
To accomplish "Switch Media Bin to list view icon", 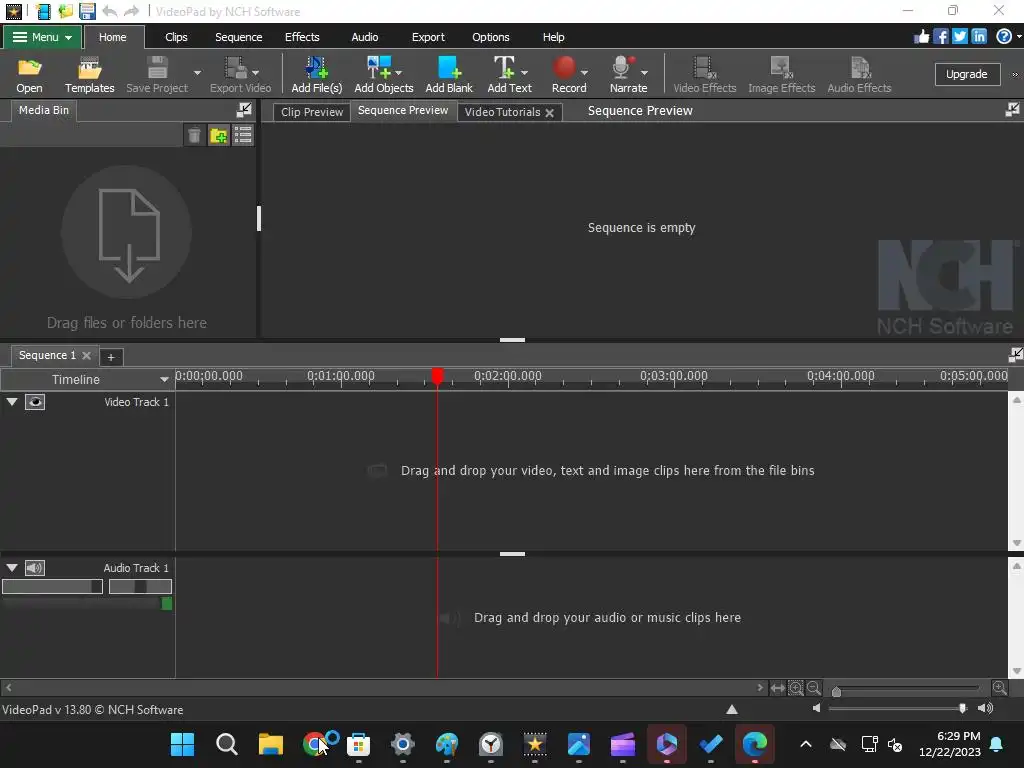I will coord(243,135).
